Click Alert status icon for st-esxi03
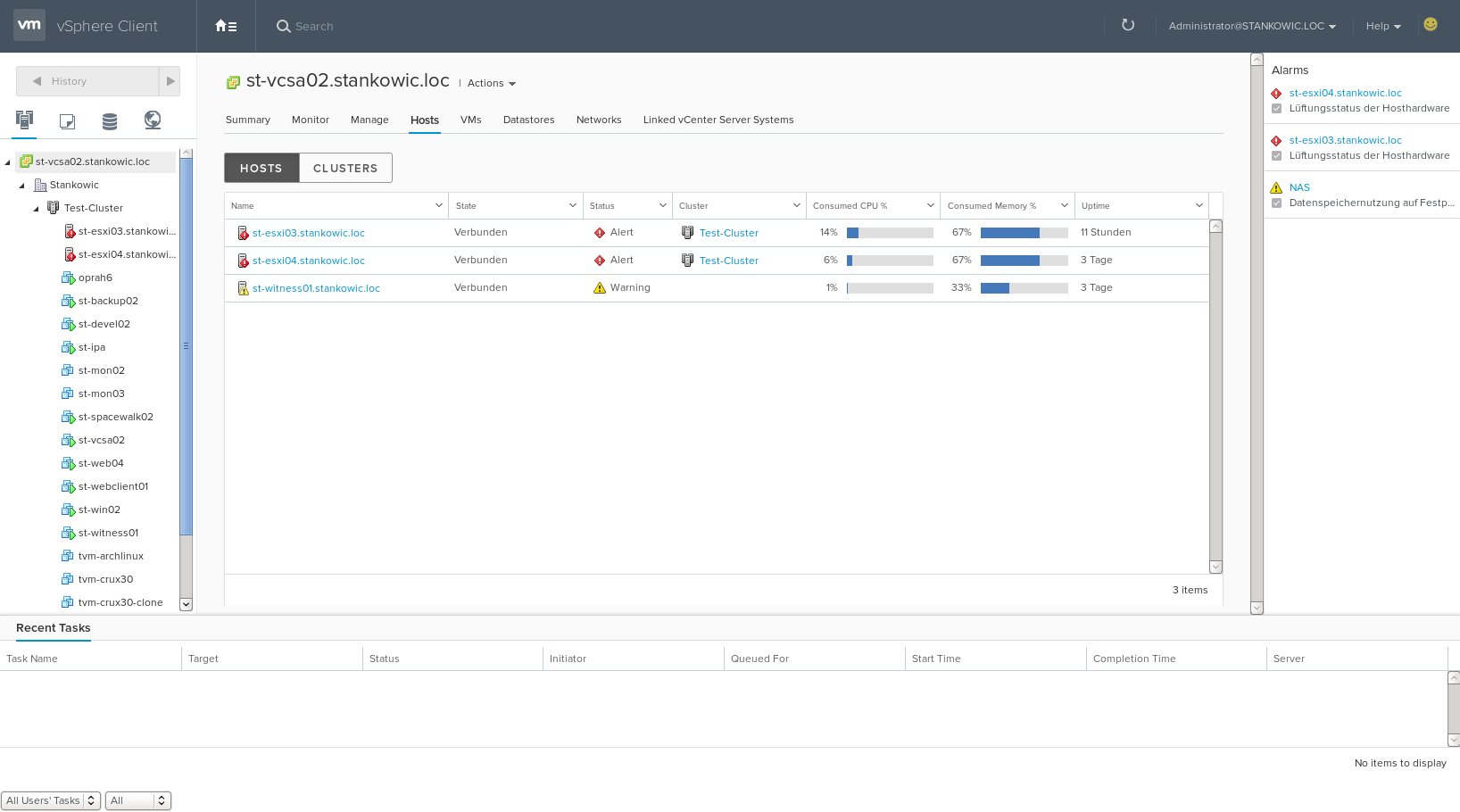Screen dimensions: 1460x812 tap(600, 233)
